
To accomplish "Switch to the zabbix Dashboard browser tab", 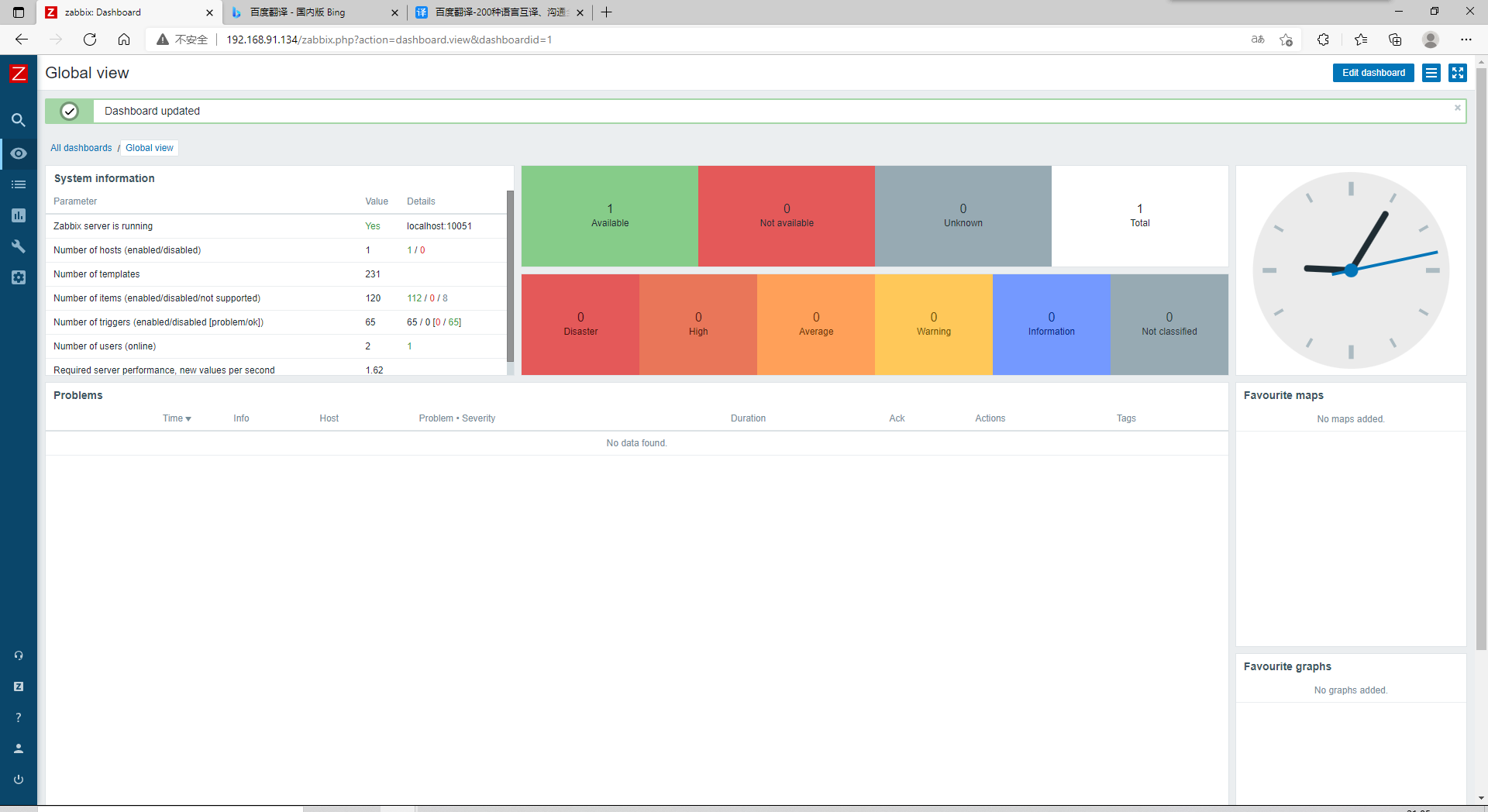I will point(129,12).
